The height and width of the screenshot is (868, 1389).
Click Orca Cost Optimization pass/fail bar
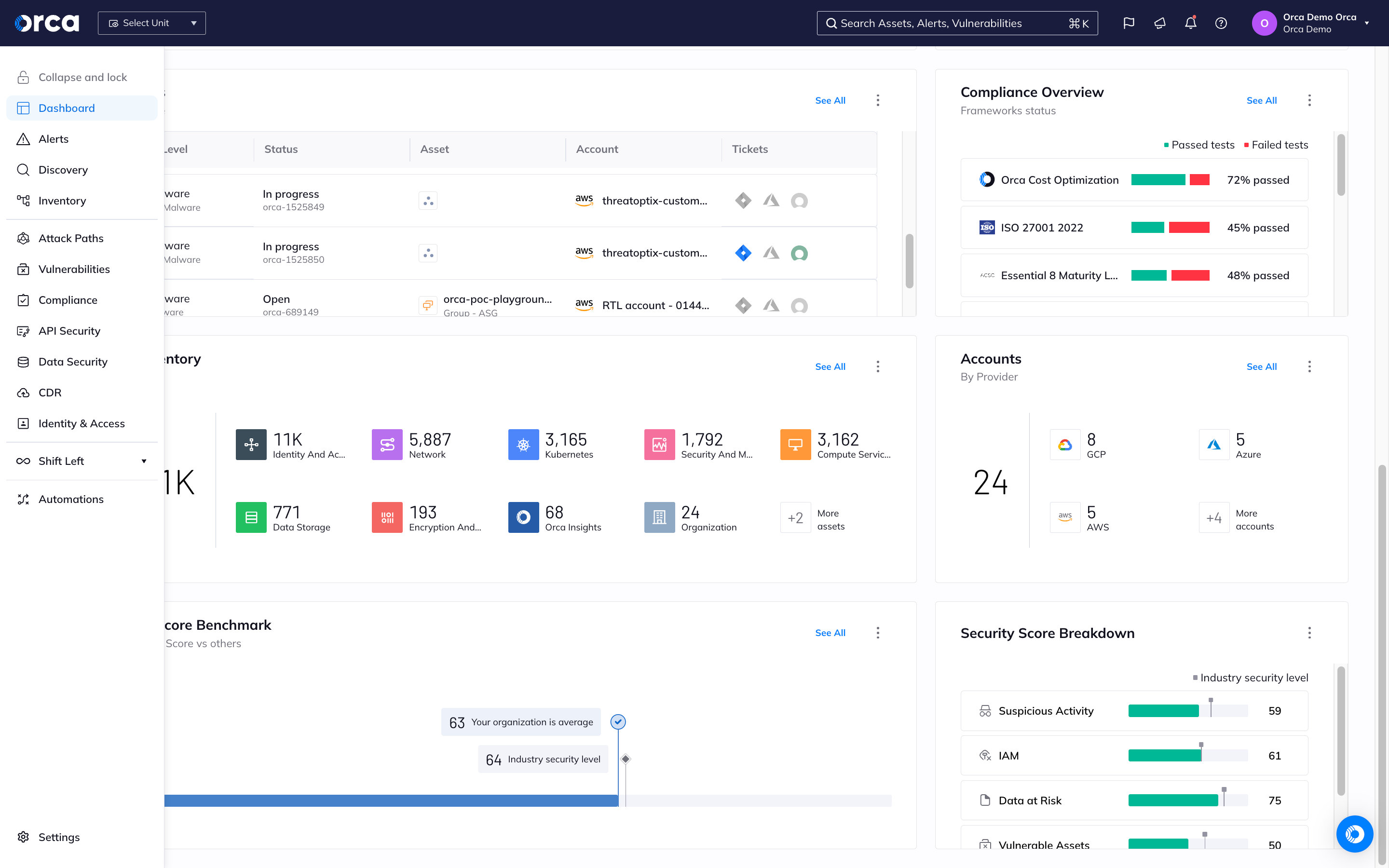tap(1171, 180)
